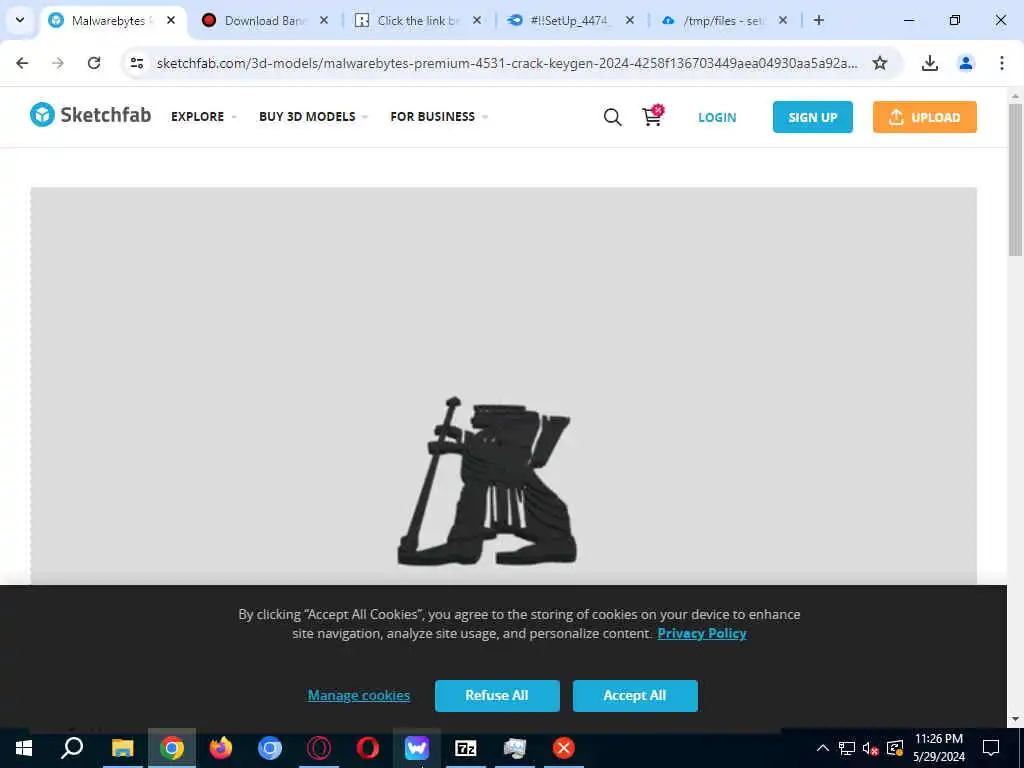Open the Chrome profile icon
The image size is (1024, 768).
click(x=966, y=63)
